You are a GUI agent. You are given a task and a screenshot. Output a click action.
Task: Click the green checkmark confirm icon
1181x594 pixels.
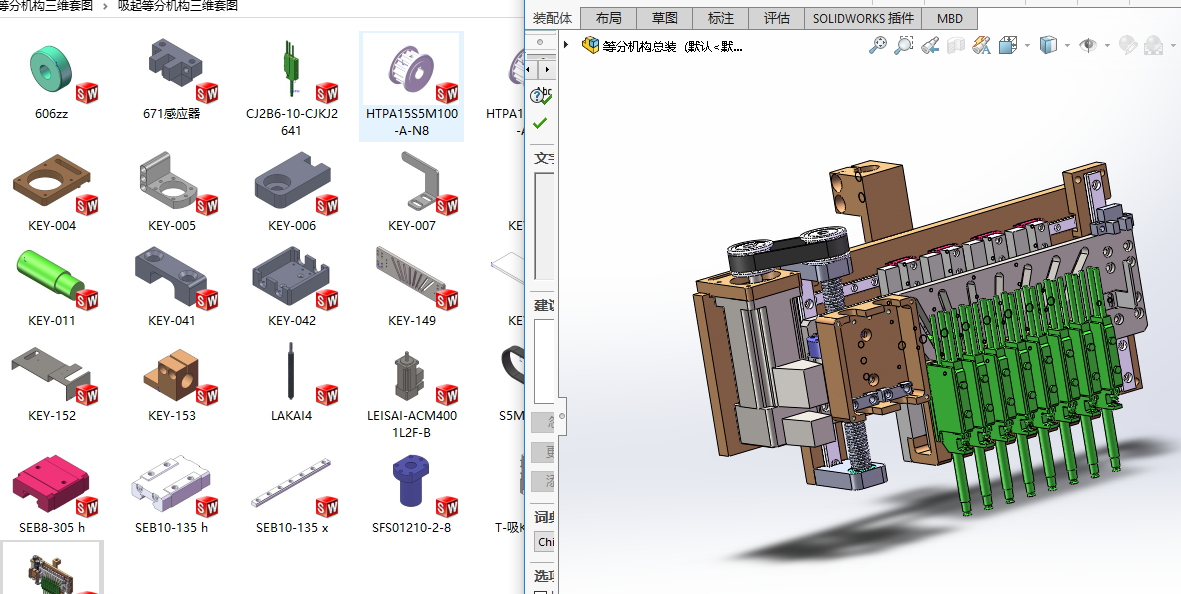click(x=541, y=123)
